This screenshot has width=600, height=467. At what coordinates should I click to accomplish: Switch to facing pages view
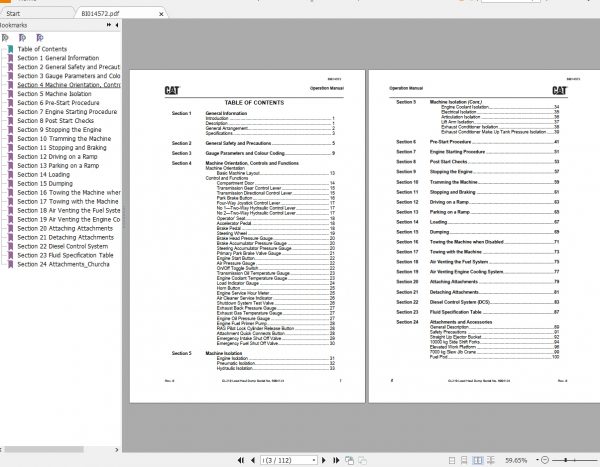pyautogui.click(x=478, y=460)
